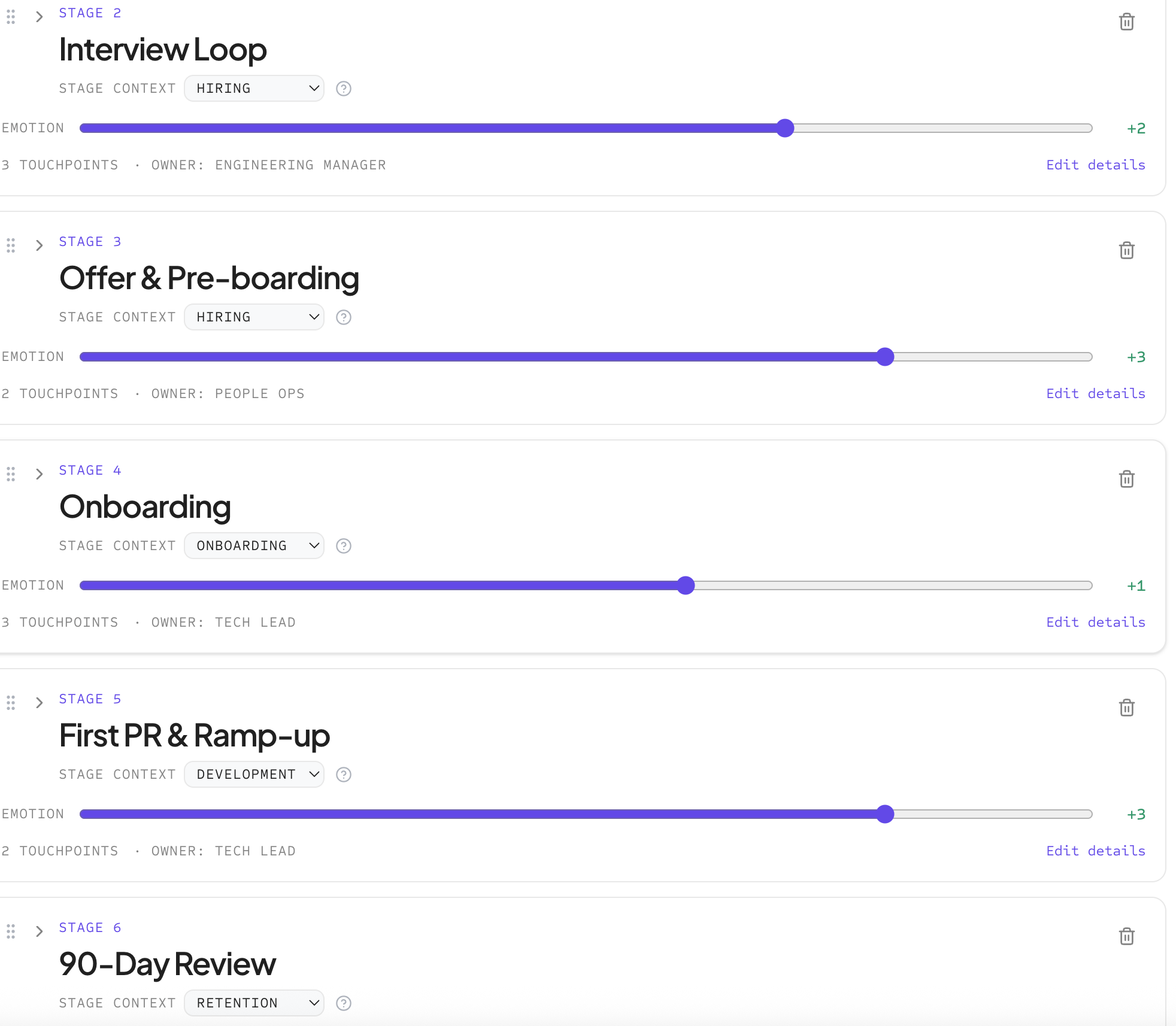Click the +1 emotion value for Onboarding

1136,585
